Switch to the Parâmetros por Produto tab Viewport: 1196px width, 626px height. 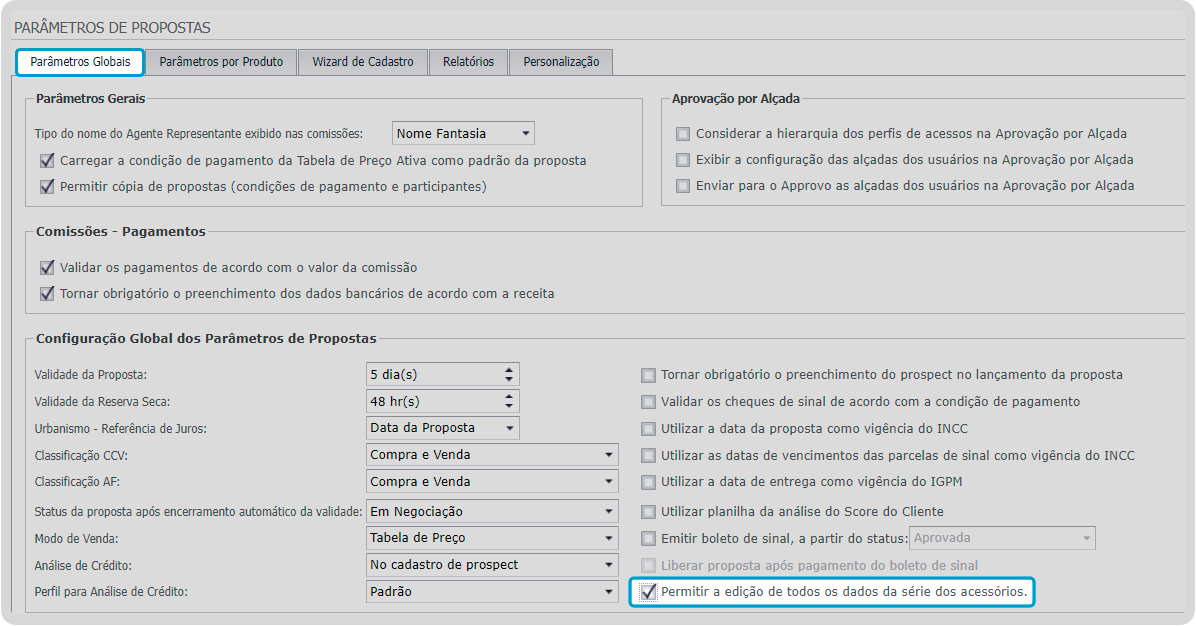point(221,61)
